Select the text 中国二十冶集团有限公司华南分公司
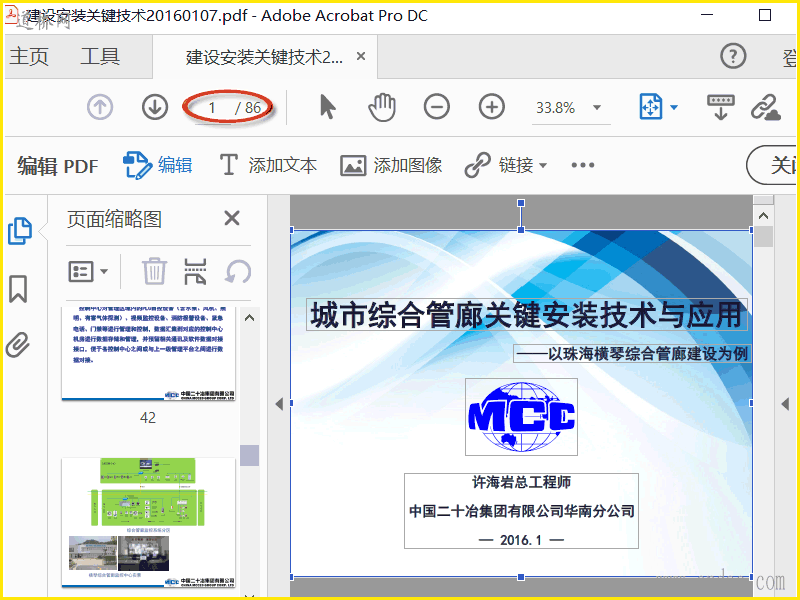 click(x=521, y=511)
